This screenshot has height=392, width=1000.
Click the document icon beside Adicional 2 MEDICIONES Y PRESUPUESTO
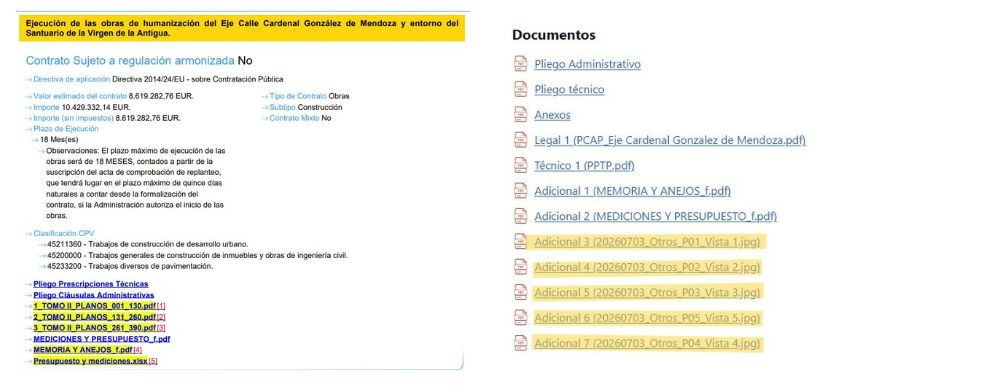point(521,216)
